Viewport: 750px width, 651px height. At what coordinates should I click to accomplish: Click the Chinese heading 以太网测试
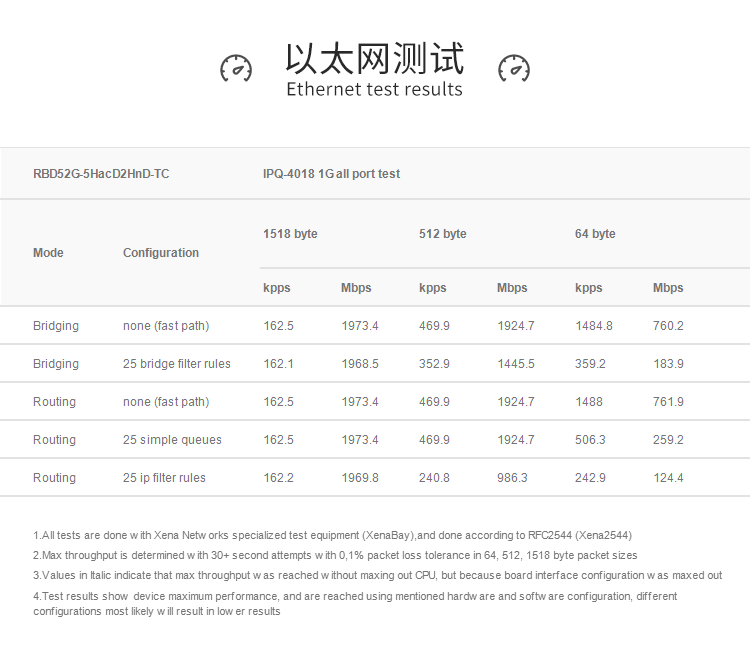(375, 58)
